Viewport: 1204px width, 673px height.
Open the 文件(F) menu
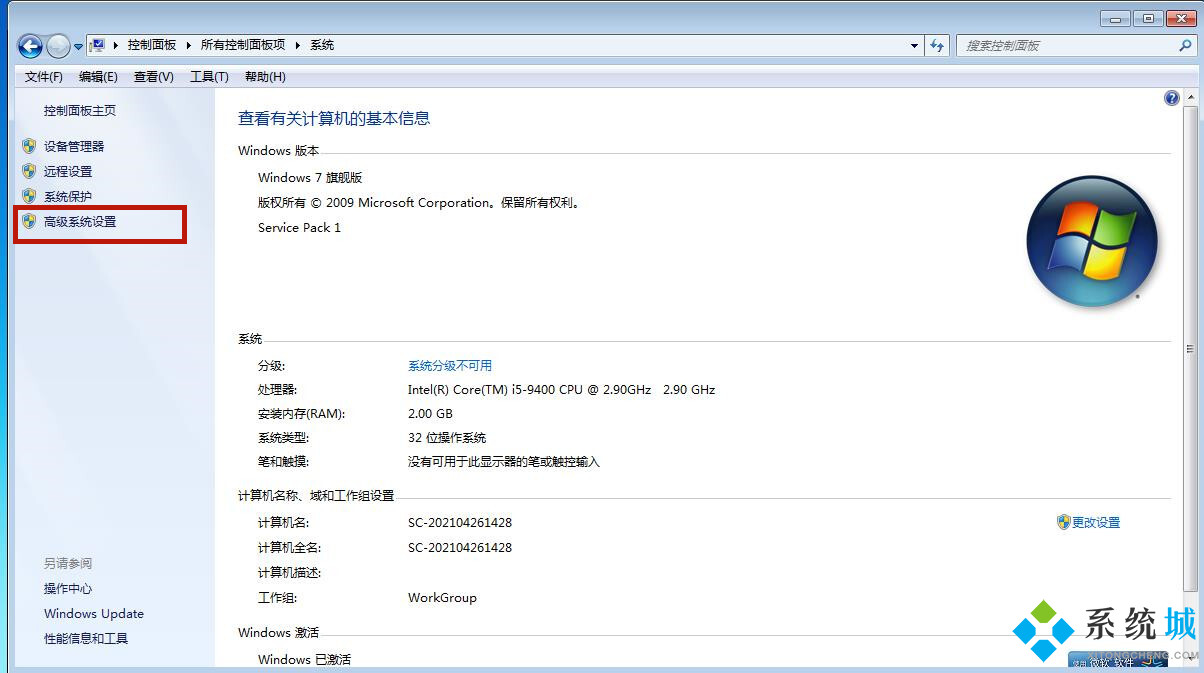click(43, 77)
